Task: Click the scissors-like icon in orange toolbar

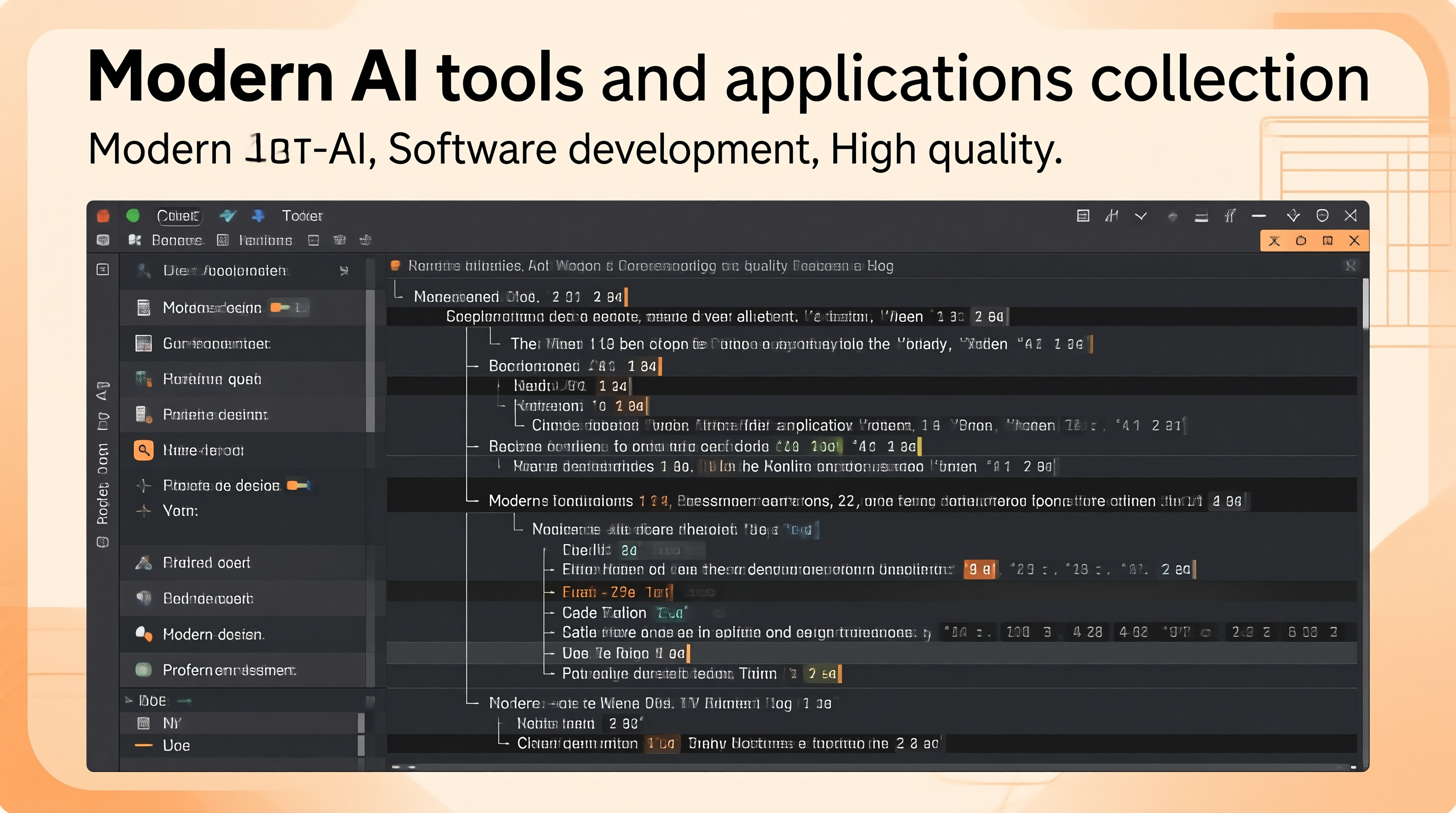Action: (1274, 241)
